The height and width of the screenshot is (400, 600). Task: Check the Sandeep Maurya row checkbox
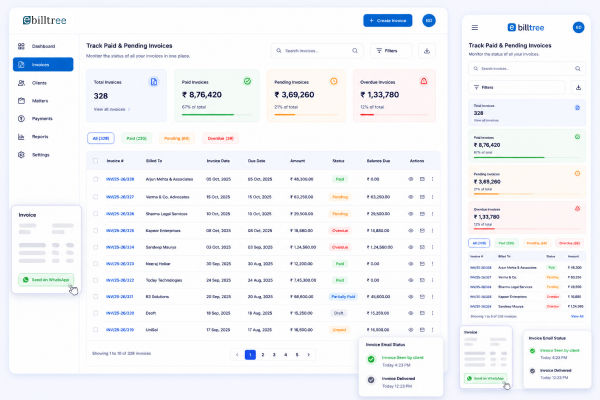95,247
